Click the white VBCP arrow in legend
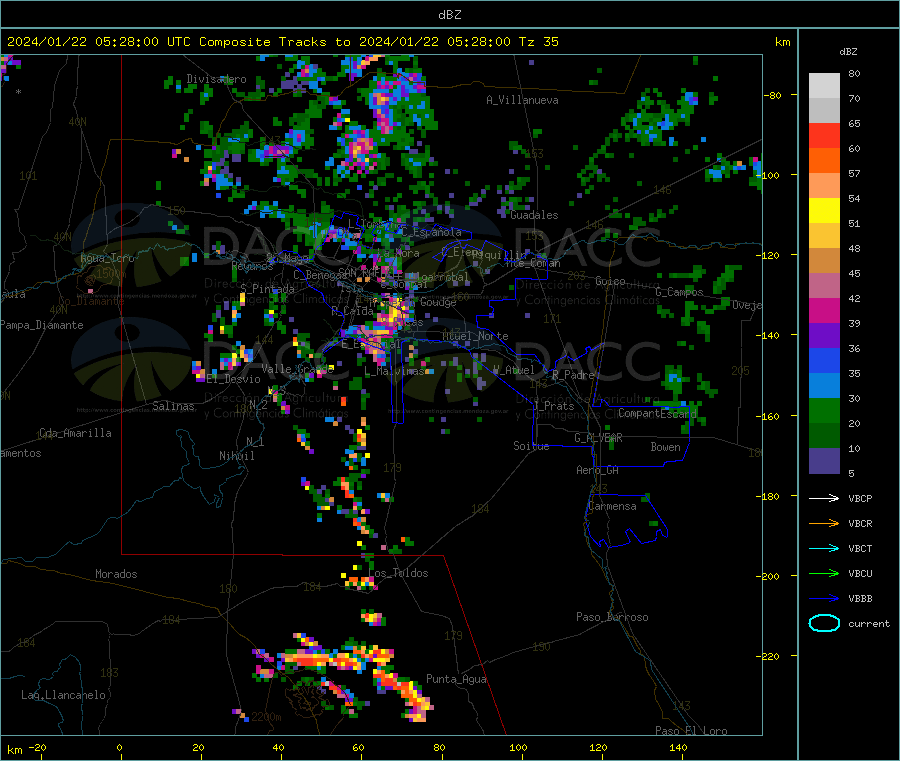Viewport: 900px width, 761px height. click(824, 498)
